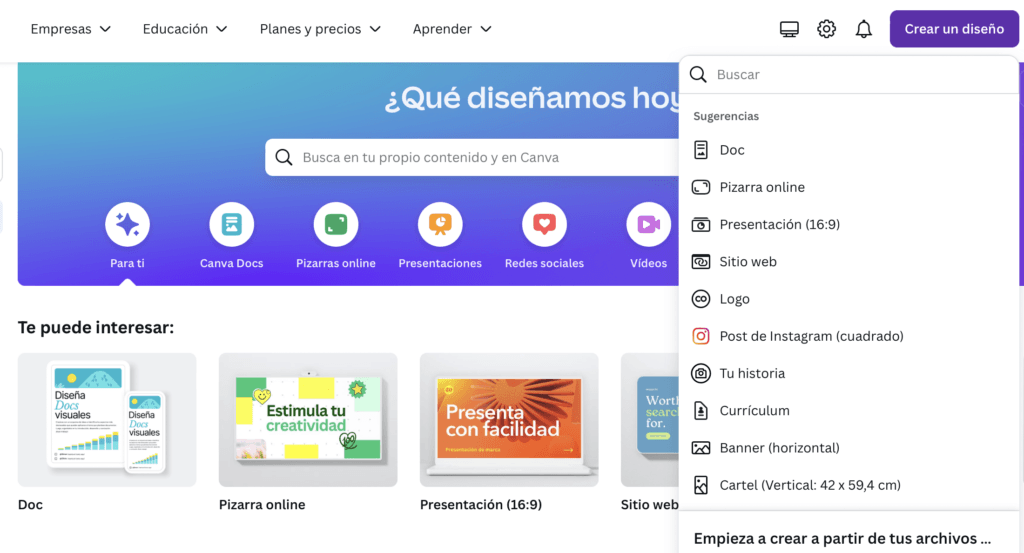Open the Redes sociales category label
This screenshot has height=553, width=1024.
(544, 263)
